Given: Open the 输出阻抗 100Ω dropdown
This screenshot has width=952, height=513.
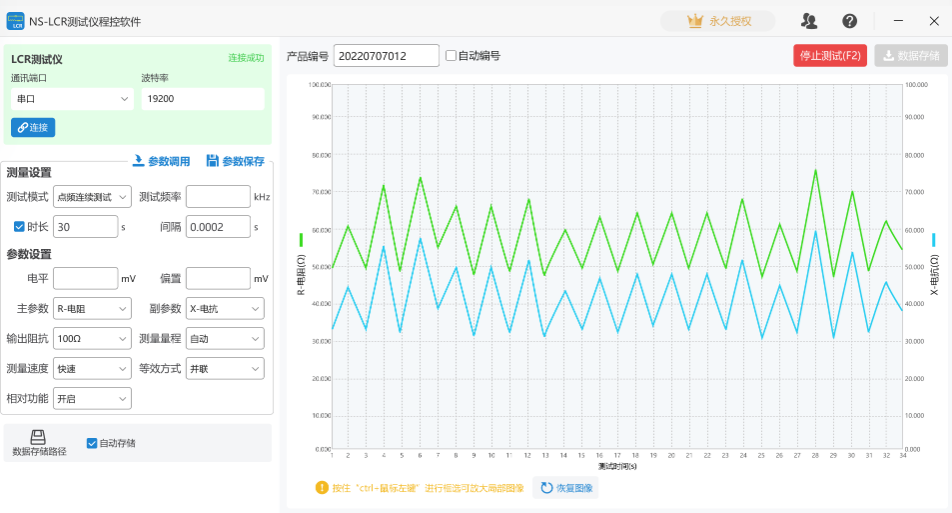Looking at the screenshot, I should (92, 339).
